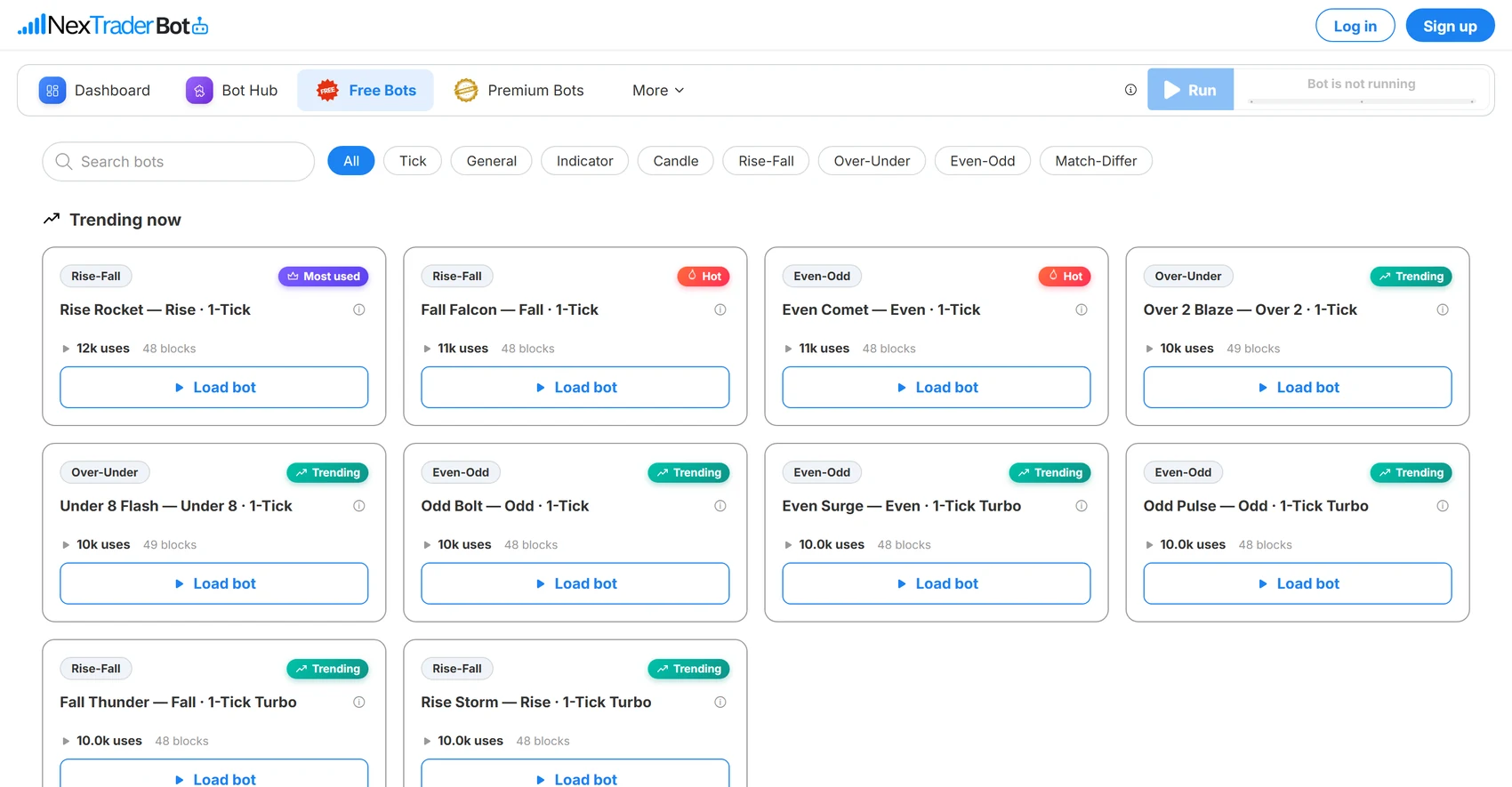Load the Even Surge bot
This screenshot has width=1512, height=787.
937,583
